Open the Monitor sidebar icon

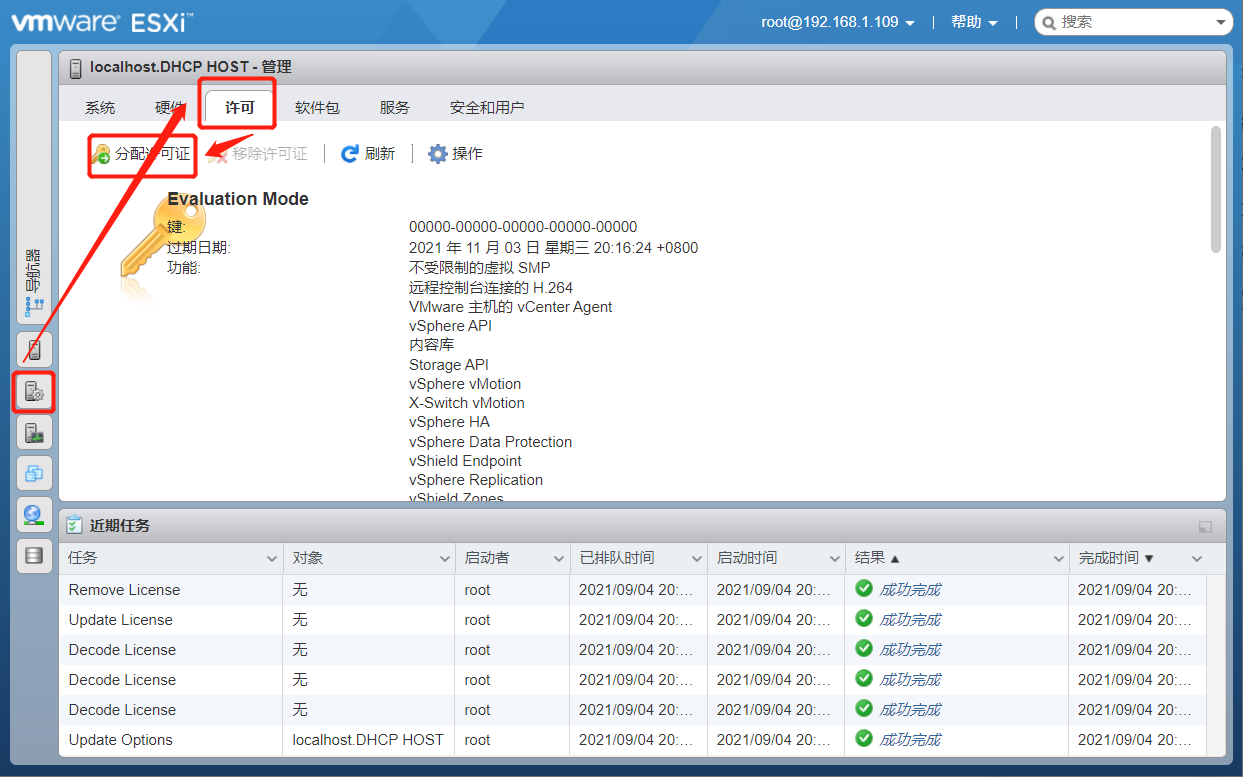click(x=34, y=433)
